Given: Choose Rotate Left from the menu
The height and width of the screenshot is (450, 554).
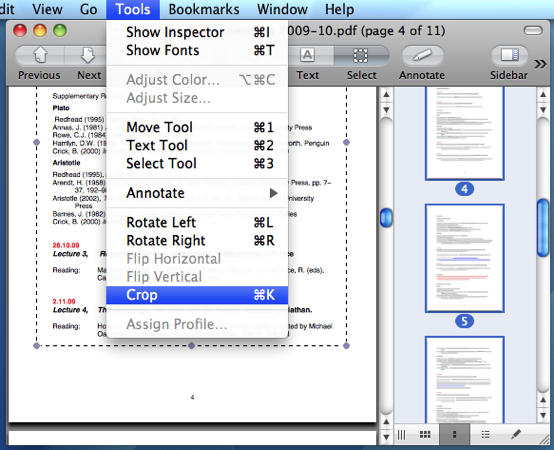Looking at the screenshot, I should [x=197, y=223].
